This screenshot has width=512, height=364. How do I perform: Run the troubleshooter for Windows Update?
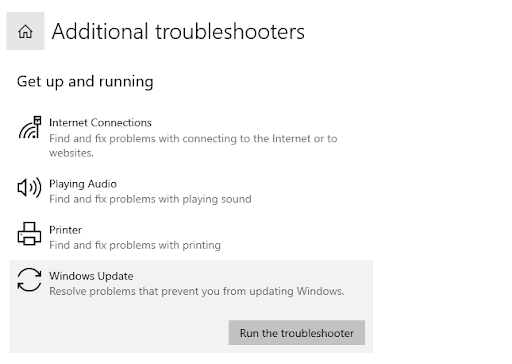[297, 333]
